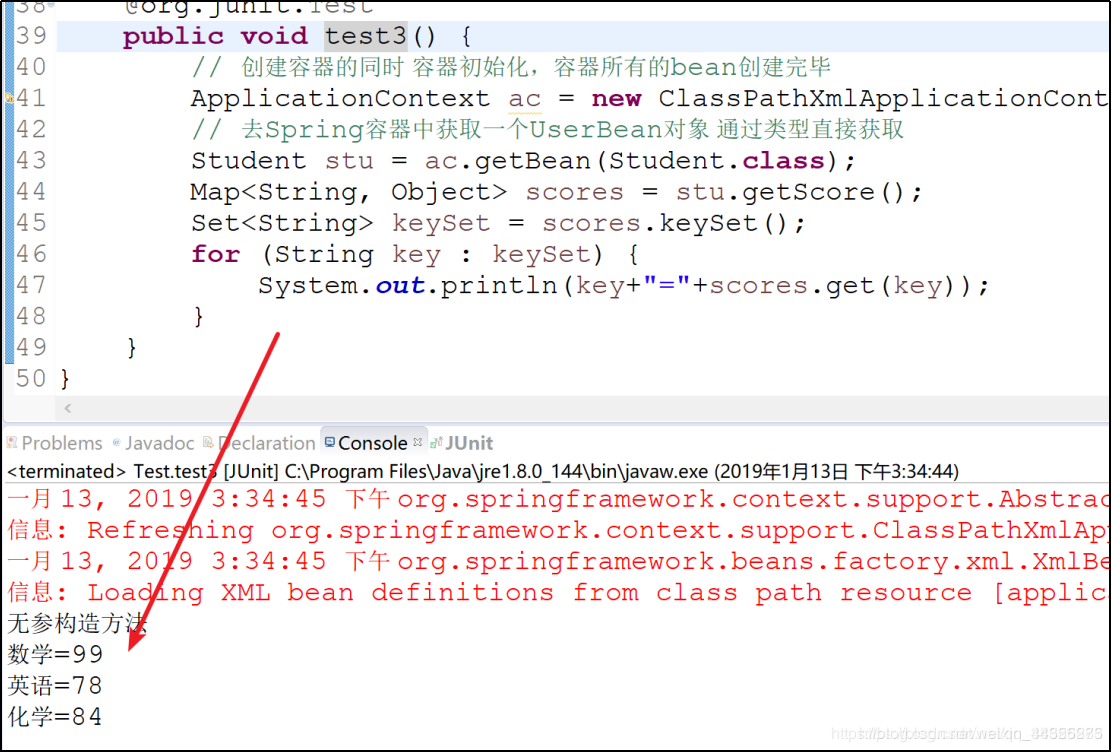The height and width of the screenshot is (752, 1112).
Task: Open the Javadoc tab
Action: 153,443
